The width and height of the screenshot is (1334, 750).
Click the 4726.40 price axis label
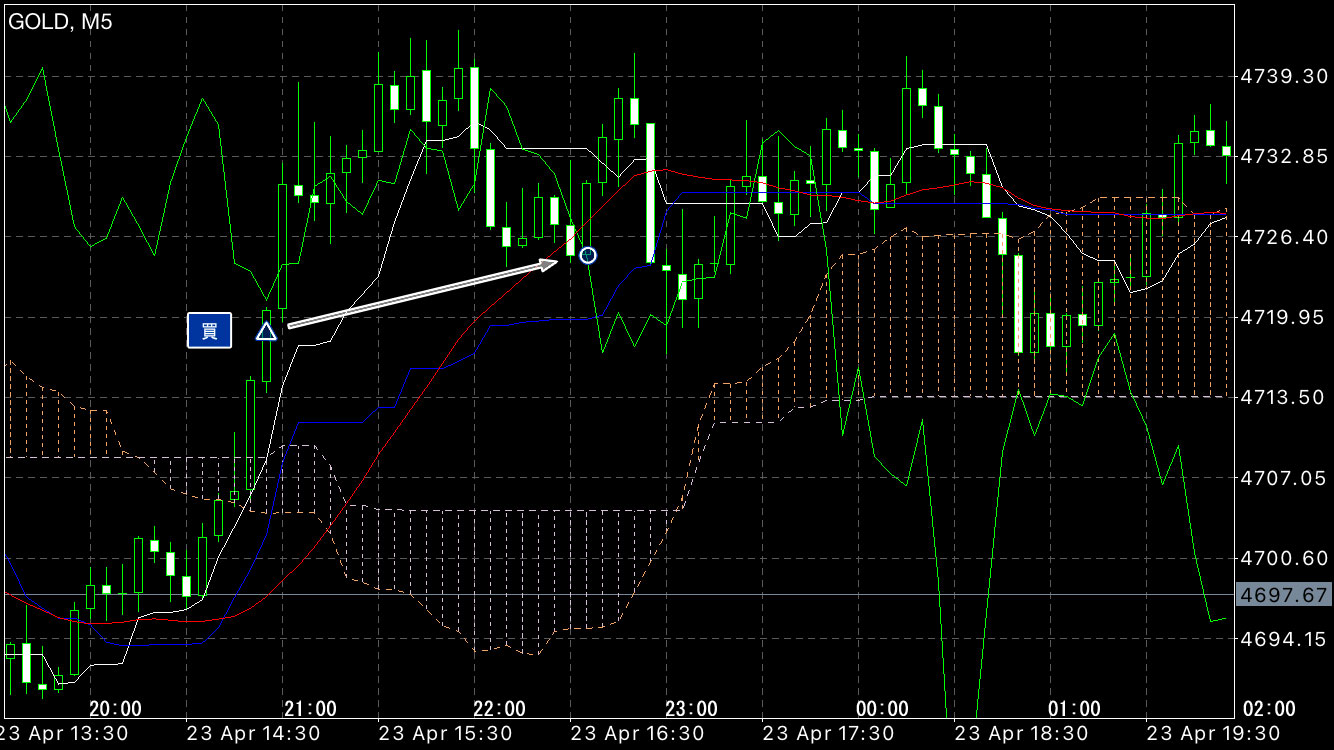pyautogui.click(x=1283, y=237)
